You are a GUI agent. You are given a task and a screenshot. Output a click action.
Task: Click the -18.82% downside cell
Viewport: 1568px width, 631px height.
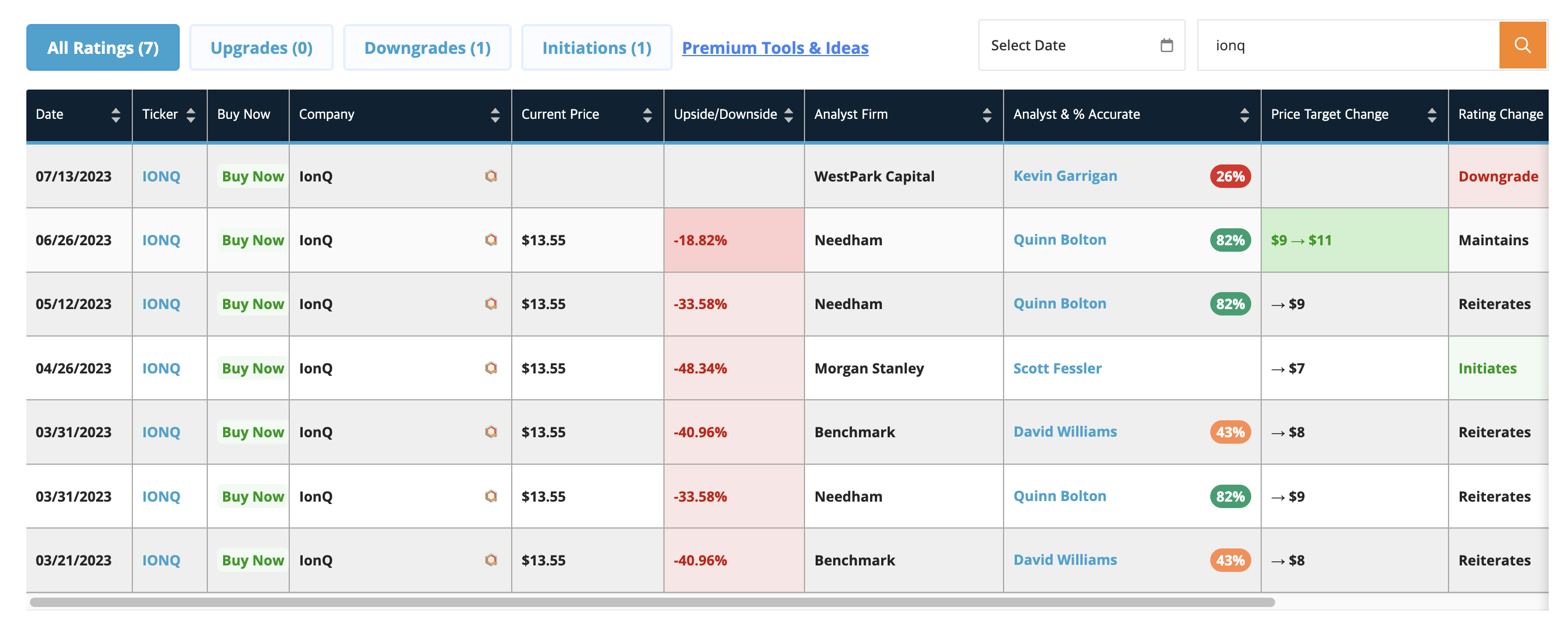(x=734, y=240)
